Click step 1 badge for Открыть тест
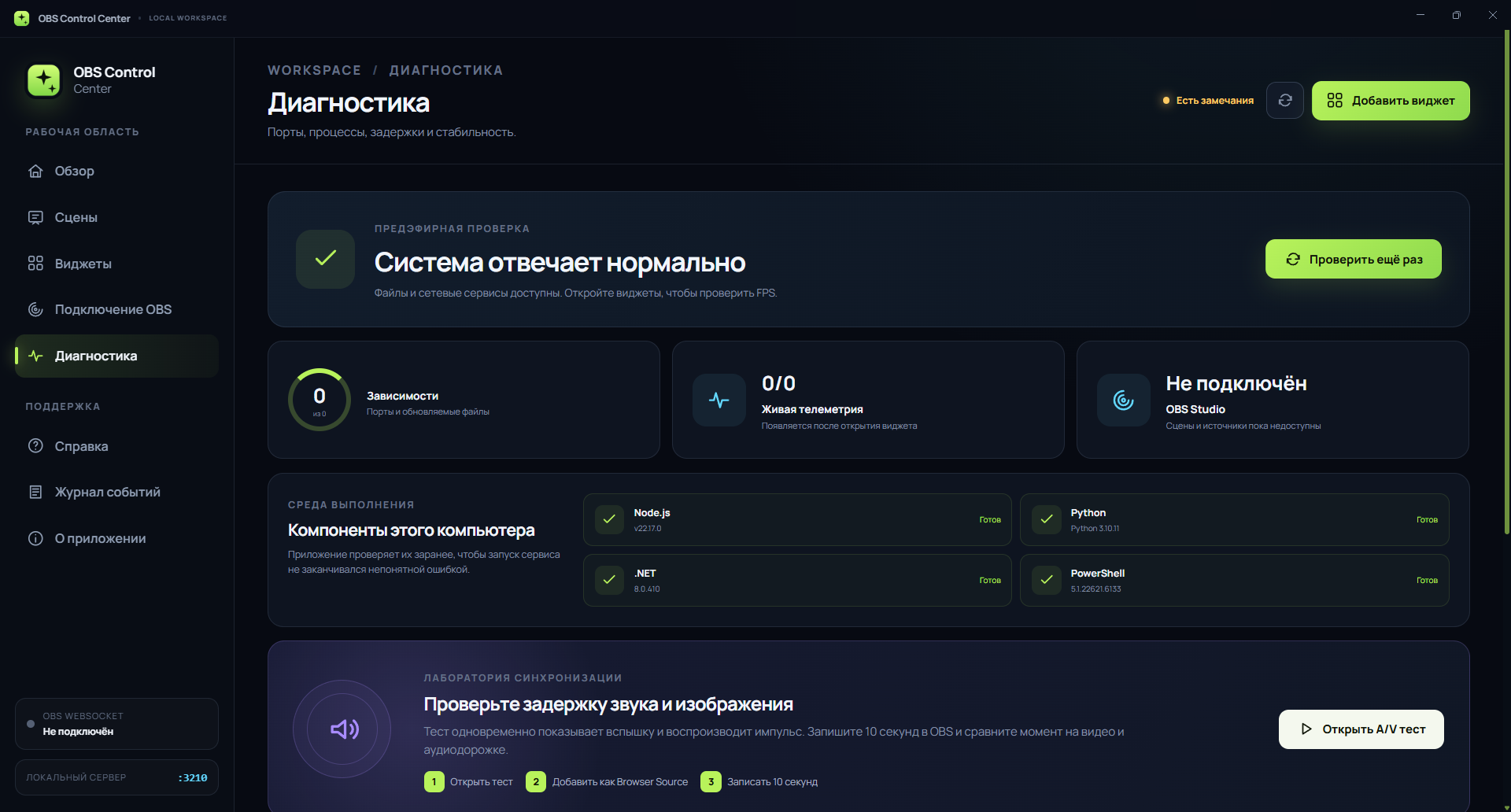 (434, 782)
